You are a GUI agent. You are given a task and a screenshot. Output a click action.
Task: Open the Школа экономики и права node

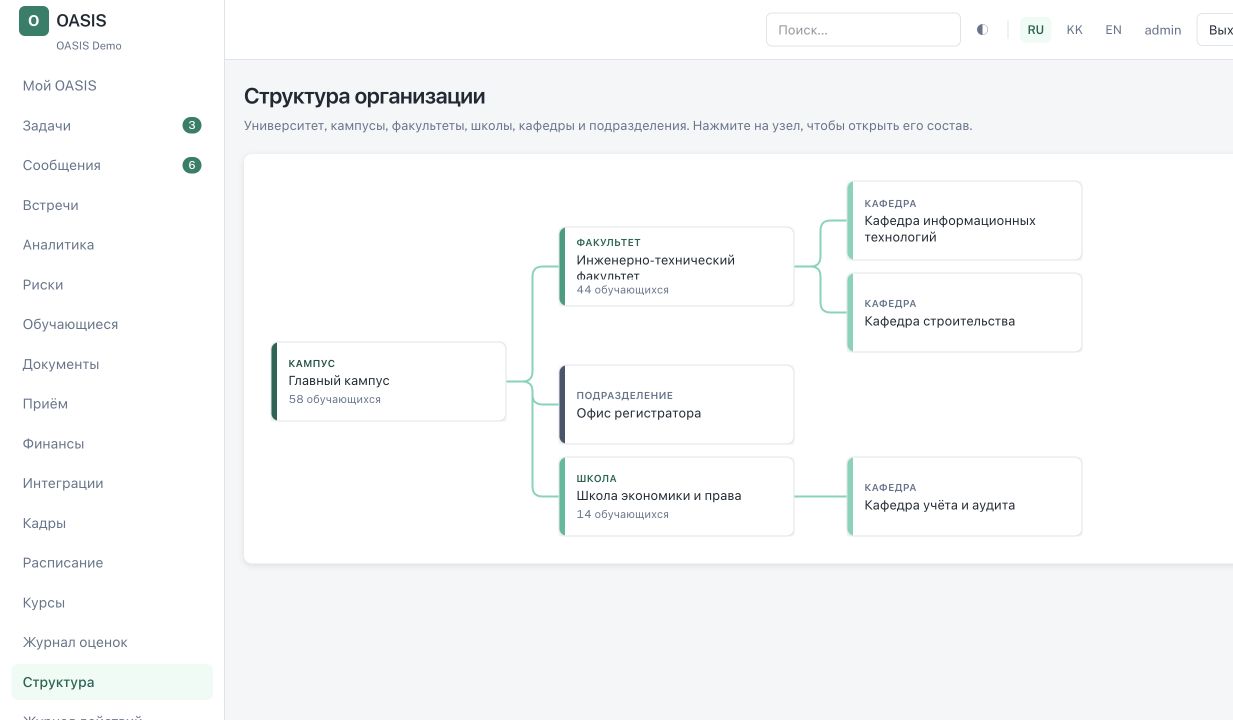click(x=677, y=496)
